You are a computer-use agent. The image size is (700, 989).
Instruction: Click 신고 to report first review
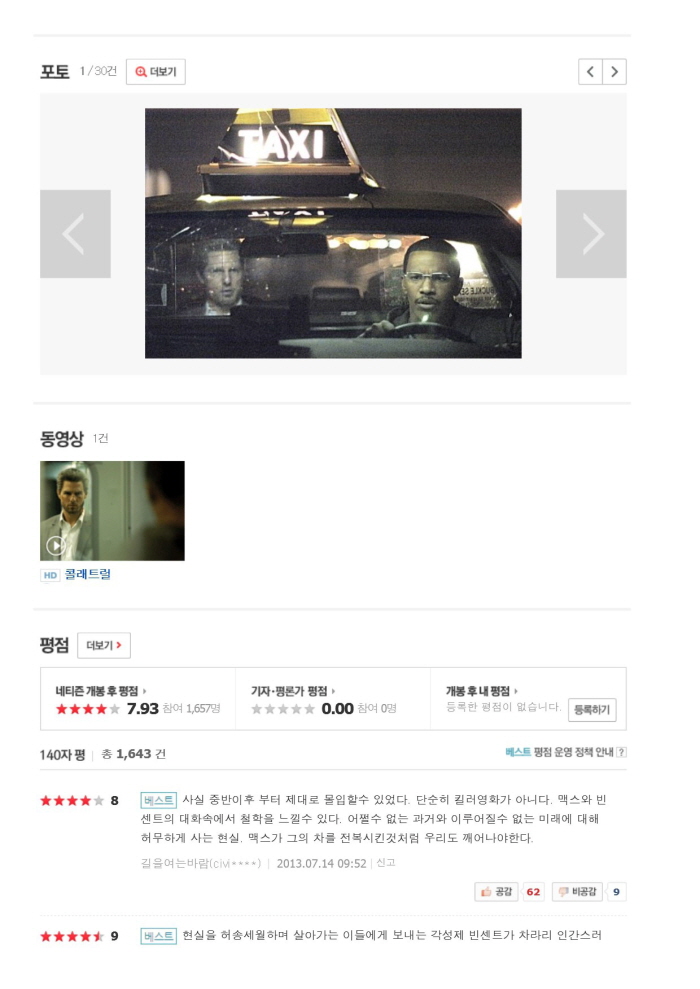[x=386, y=863]
